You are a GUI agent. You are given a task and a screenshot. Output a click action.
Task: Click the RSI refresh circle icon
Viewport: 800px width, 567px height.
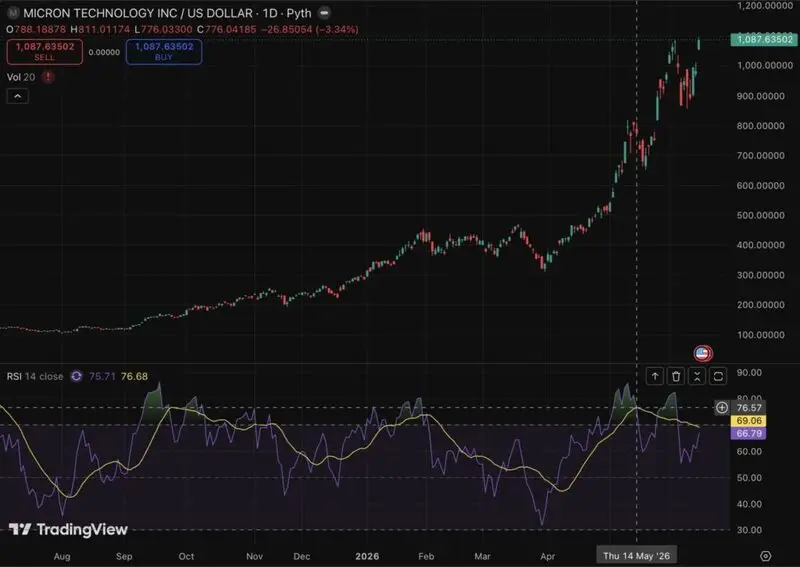coord(77,377)
